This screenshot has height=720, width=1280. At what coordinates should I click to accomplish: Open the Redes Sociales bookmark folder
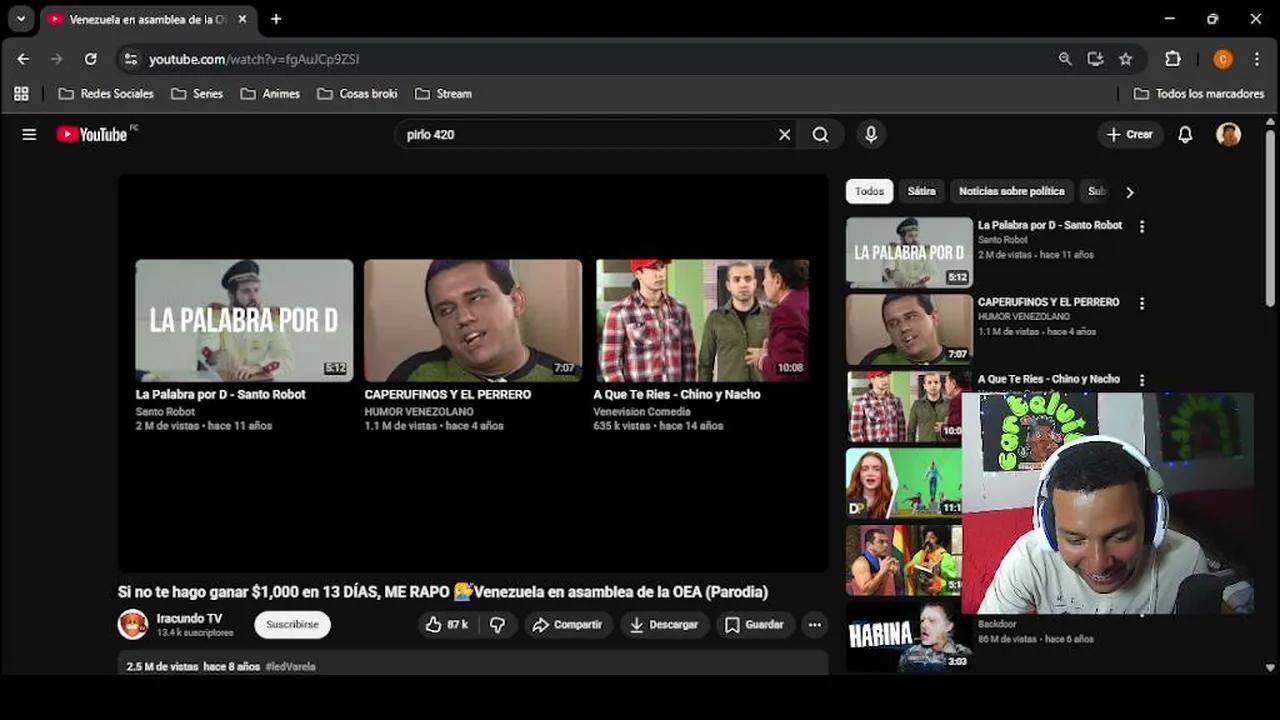coord(106,93)
